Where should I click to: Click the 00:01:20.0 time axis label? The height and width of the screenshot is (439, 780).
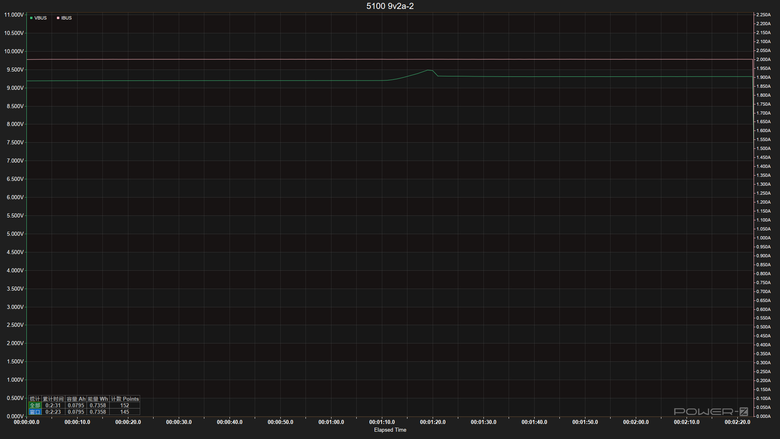[432, 422]
